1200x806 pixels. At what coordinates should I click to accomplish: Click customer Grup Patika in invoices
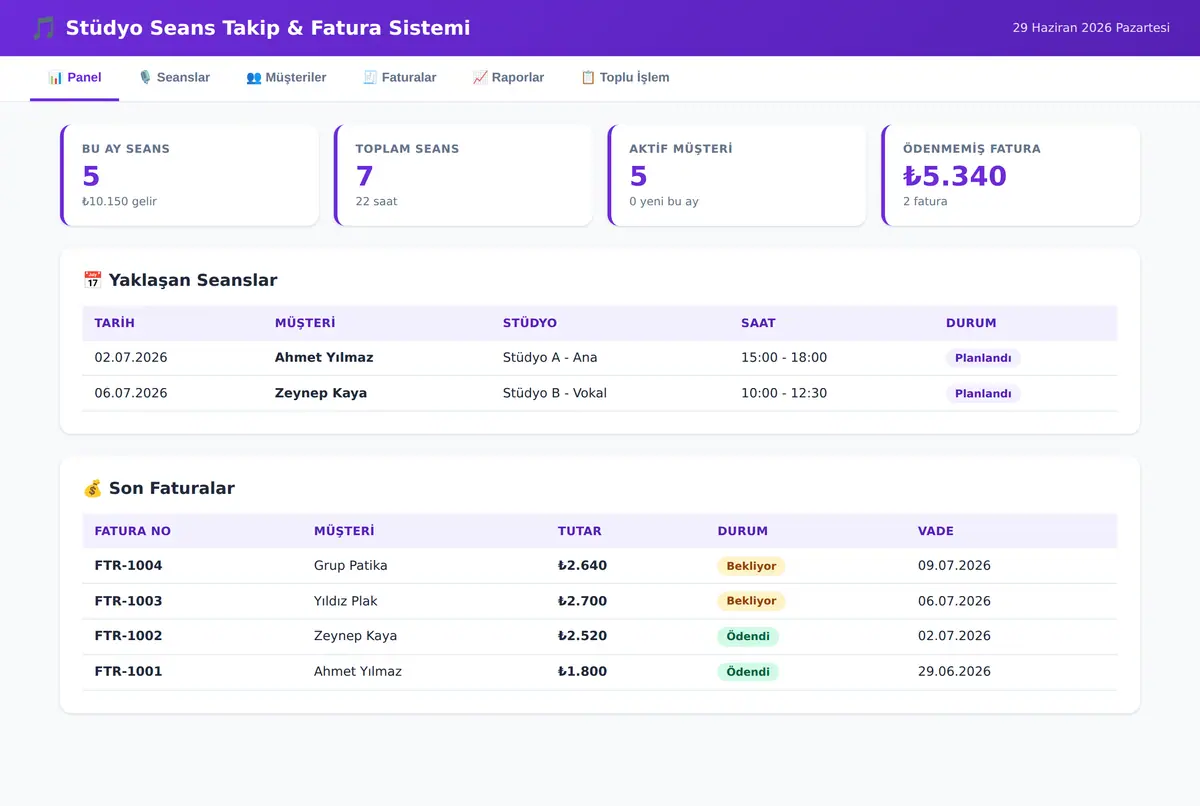coord(350,566)
